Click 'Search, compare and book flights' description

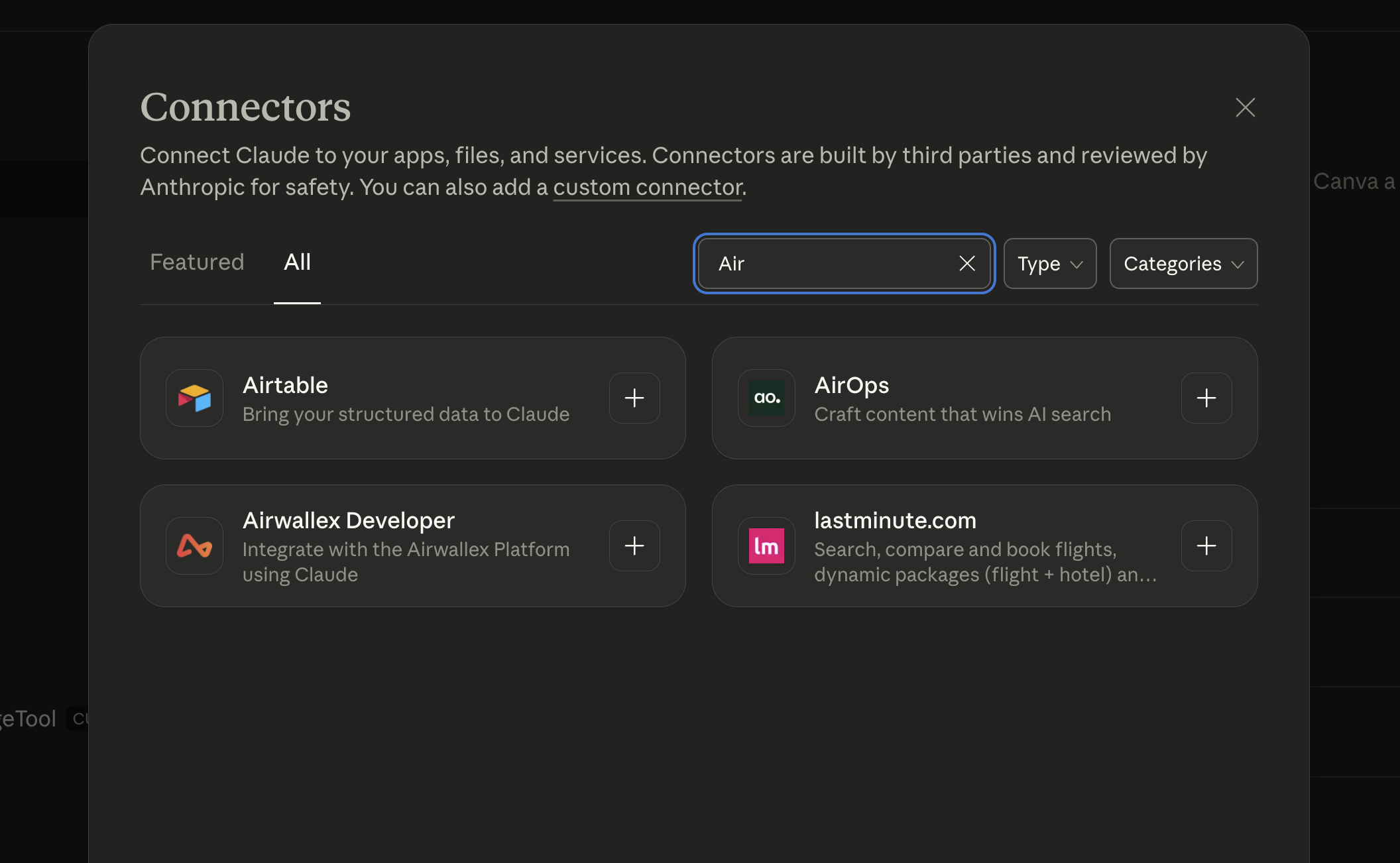(985, 561)
